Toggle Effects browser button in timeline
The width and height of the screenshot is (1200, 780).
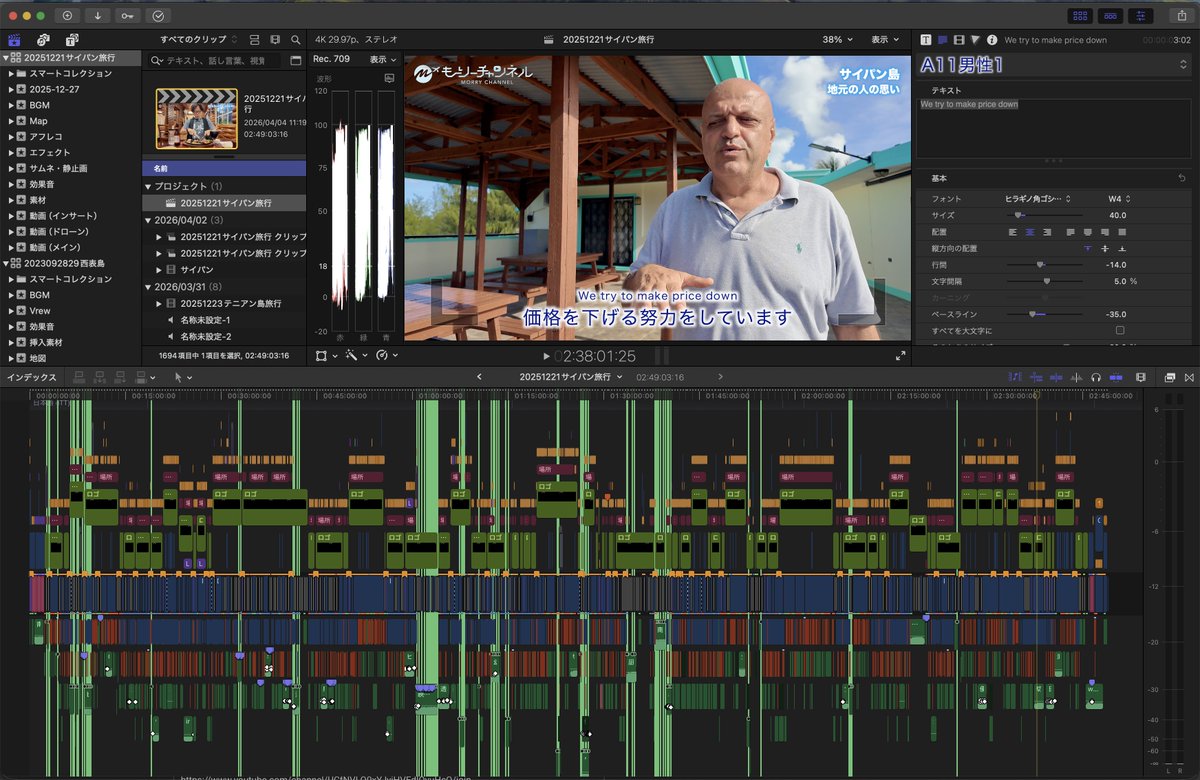point(1170,377)
